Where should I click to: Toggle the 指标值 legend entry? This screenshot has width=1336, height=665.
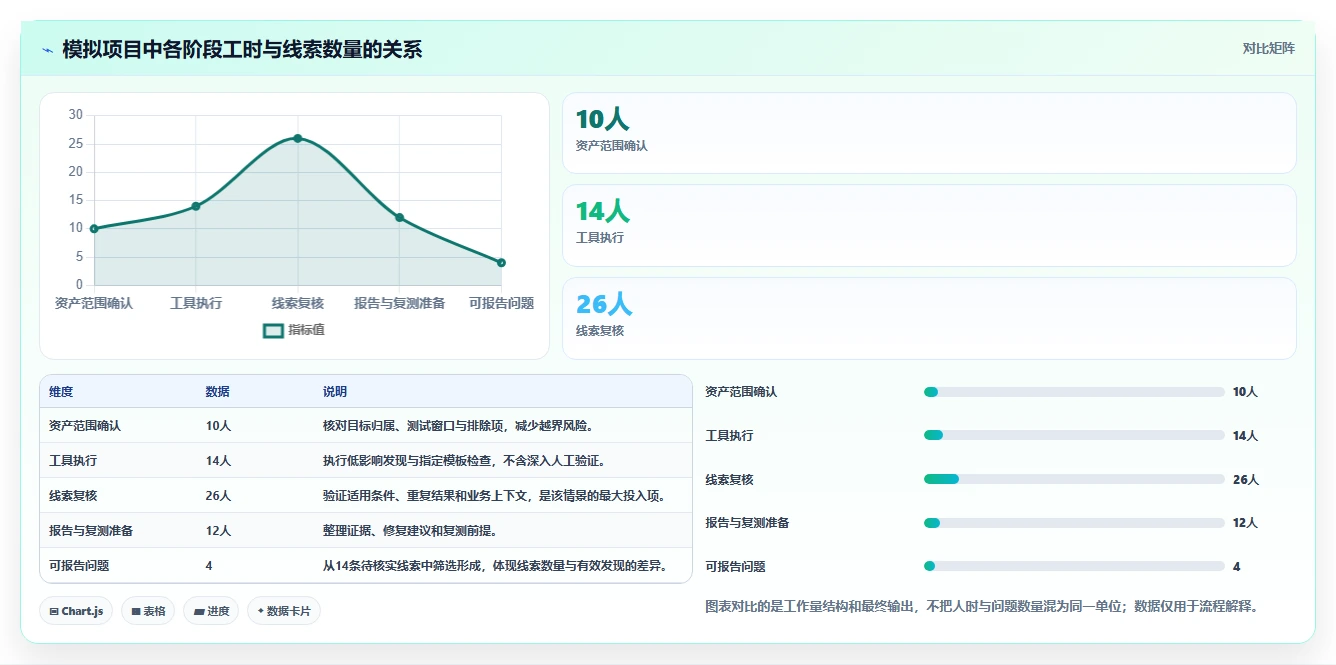pos(294,330)
